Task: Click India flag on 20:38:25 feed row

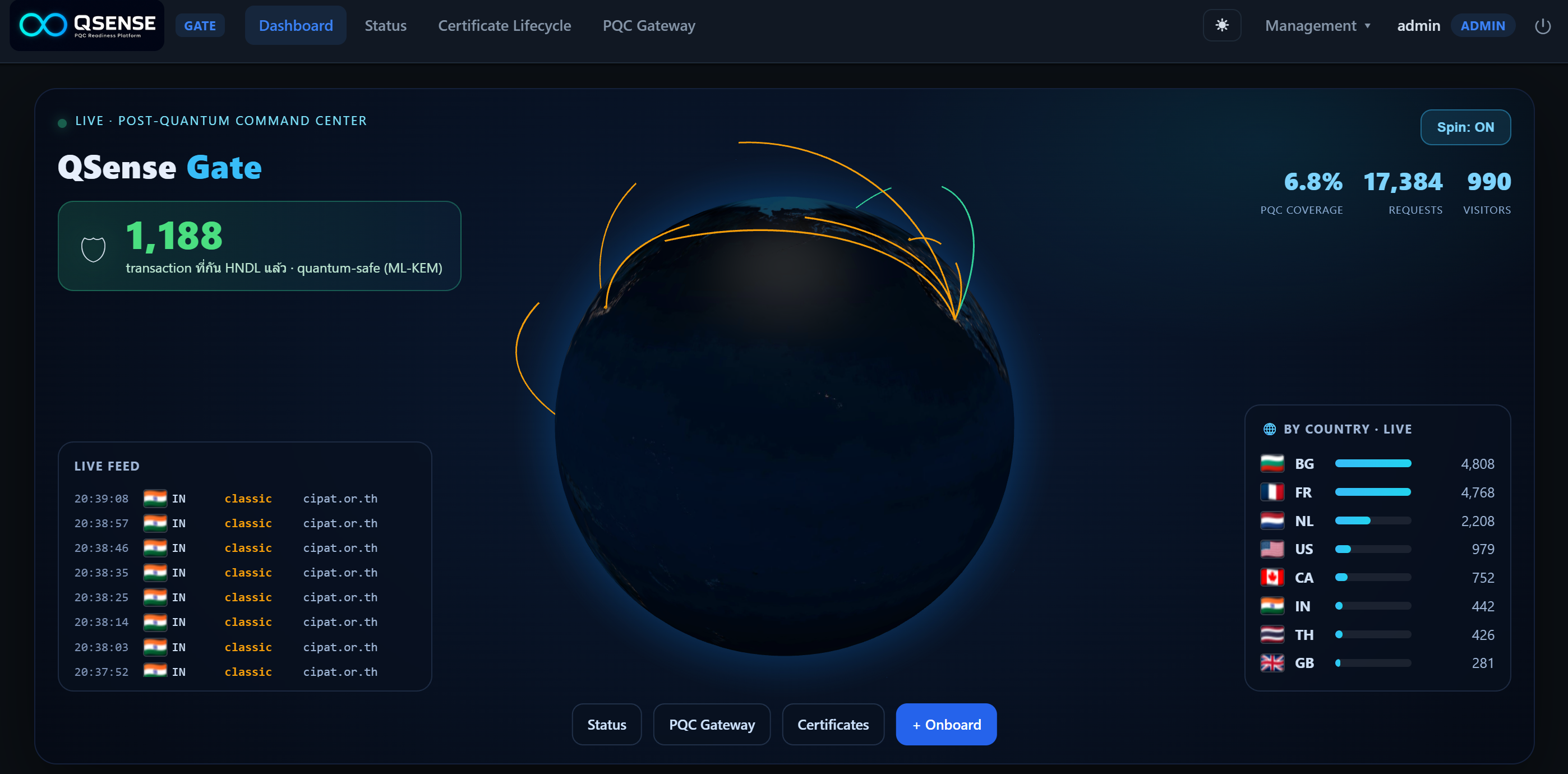Action: 155,597
